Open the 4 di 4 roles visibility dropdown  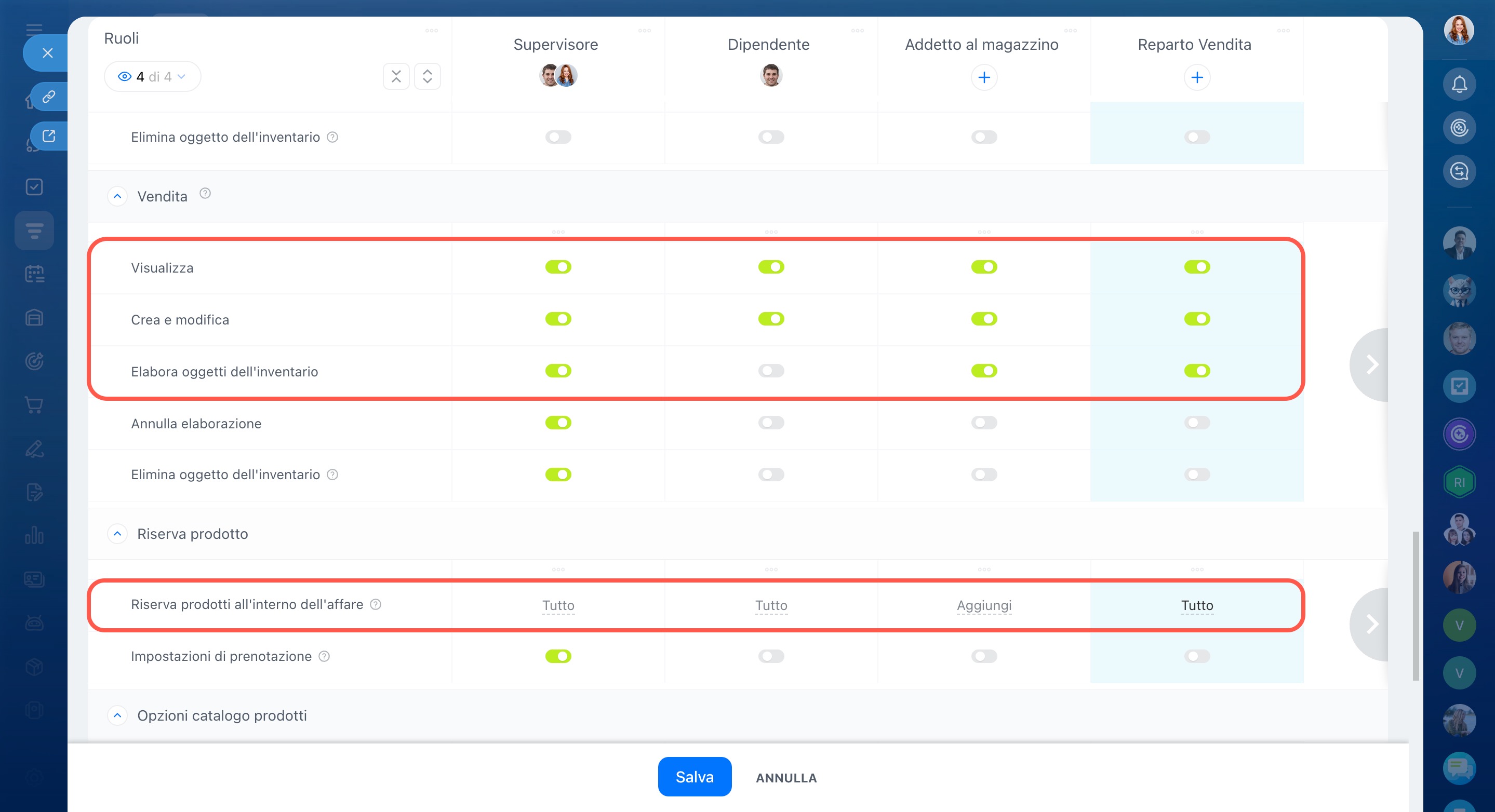(x=152, y=76)
